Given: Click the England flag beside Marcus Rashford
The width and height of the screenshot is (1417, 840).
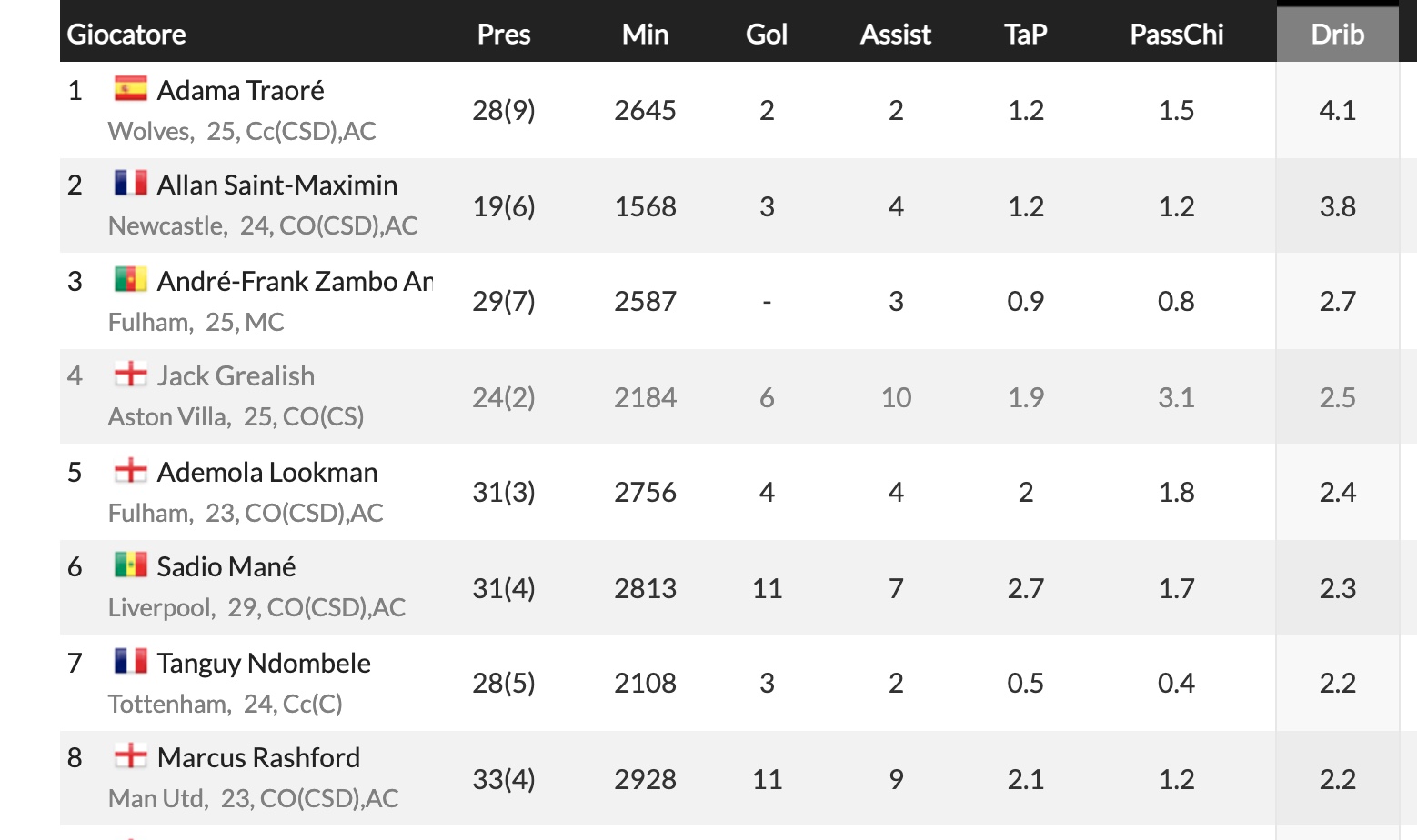Looking at the screenshot, I should pyautogui.click(x=130, y=755).
